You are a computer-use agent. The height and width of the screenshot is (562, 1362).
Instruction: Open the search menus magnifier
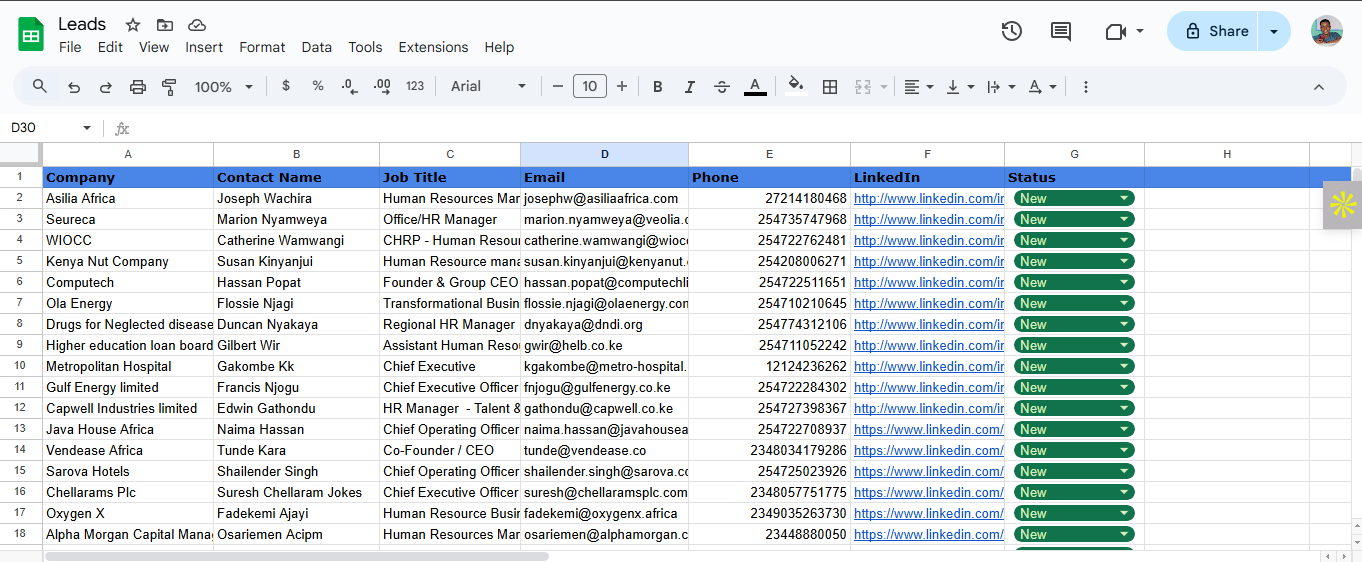(40, 86)
